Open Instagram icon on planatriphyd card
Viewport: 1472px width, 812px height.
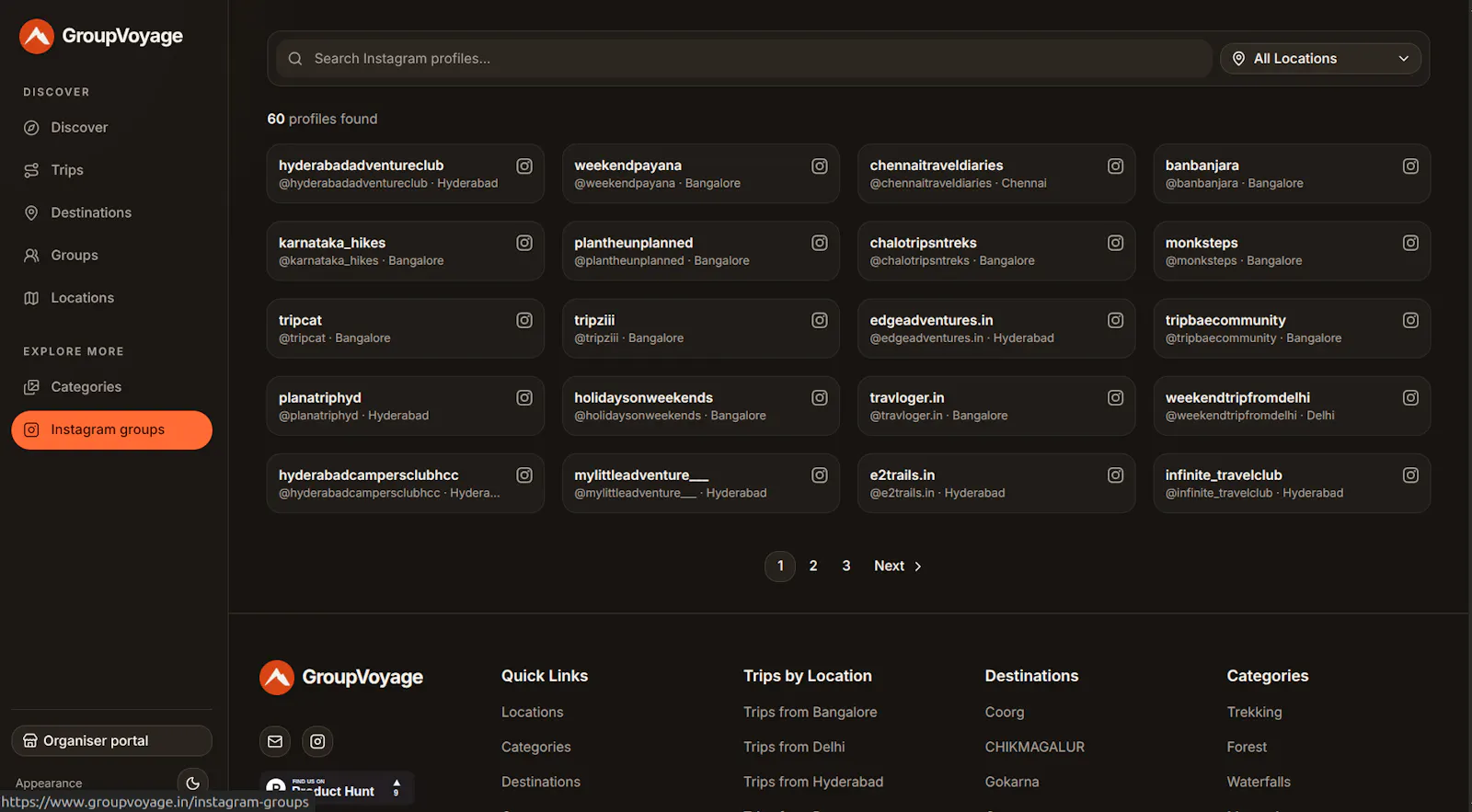pos(524,398)
